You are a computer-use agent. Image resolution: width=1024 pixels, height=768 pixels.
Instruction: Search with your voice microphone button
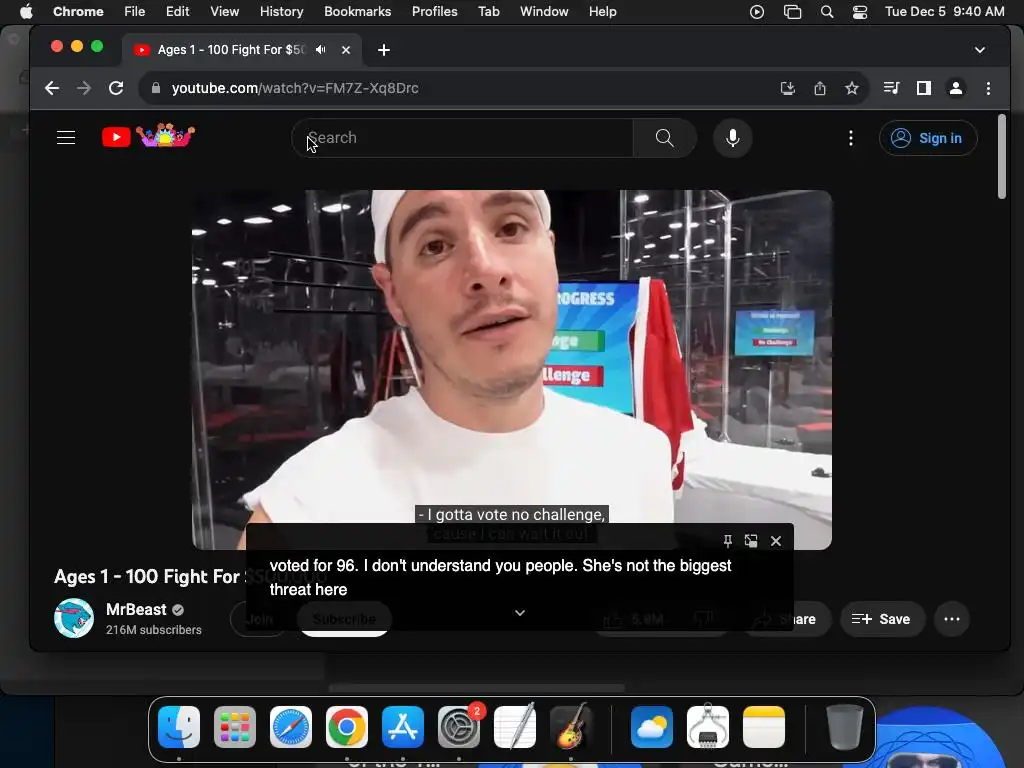click(x=733, y=138)
